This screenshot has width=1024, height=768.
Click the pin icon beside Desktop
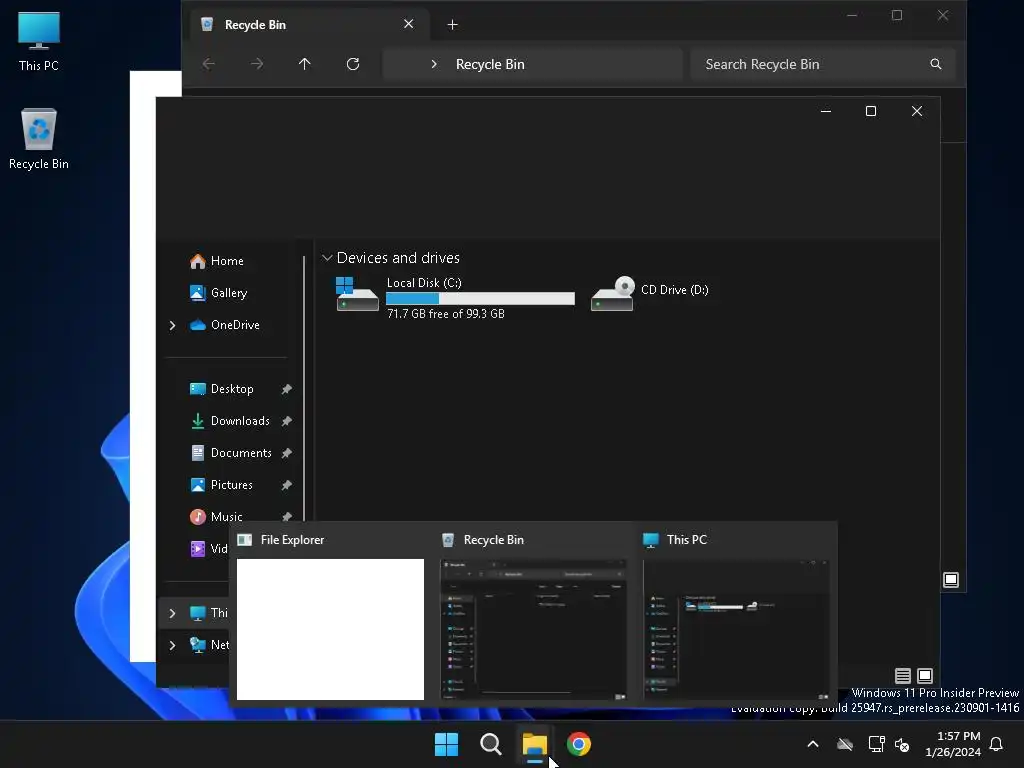[x=286, y=389]
